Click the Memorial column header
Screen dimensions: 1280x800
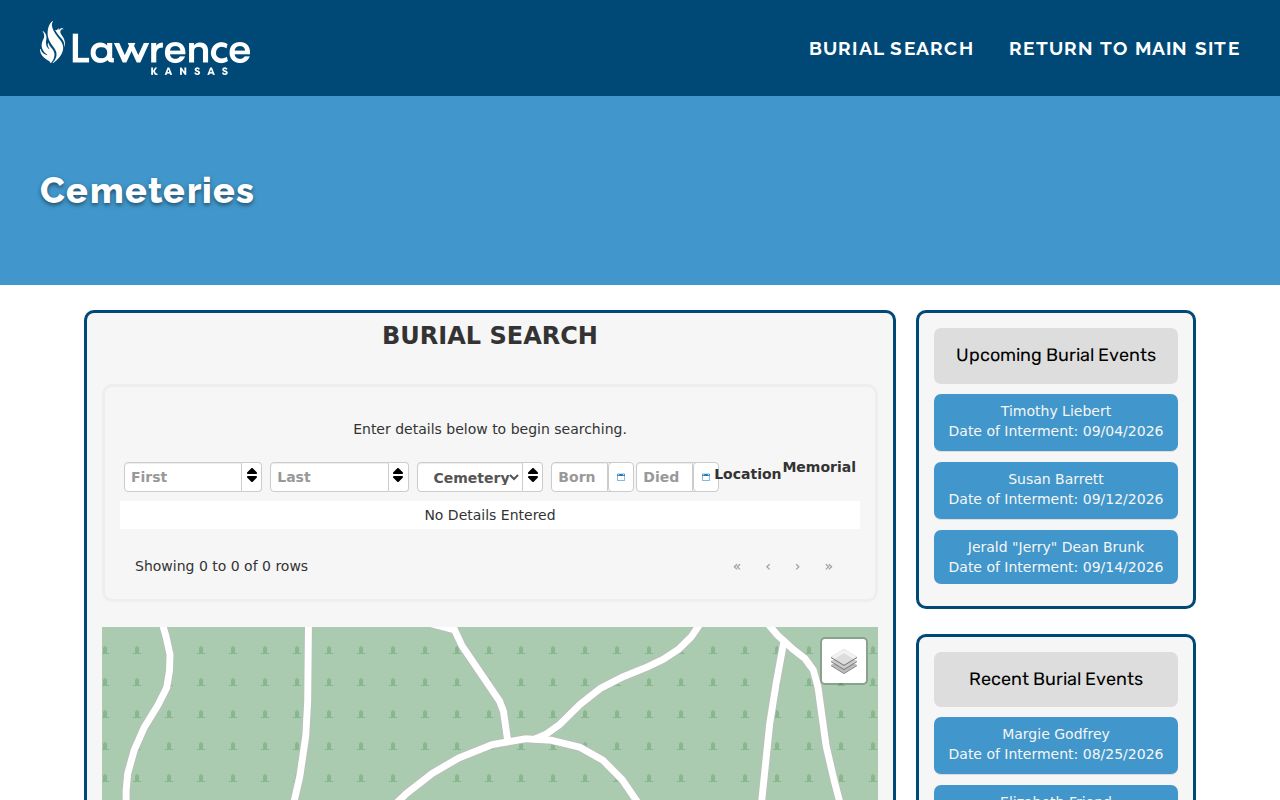pyautogui.click(x=819, y=467)
